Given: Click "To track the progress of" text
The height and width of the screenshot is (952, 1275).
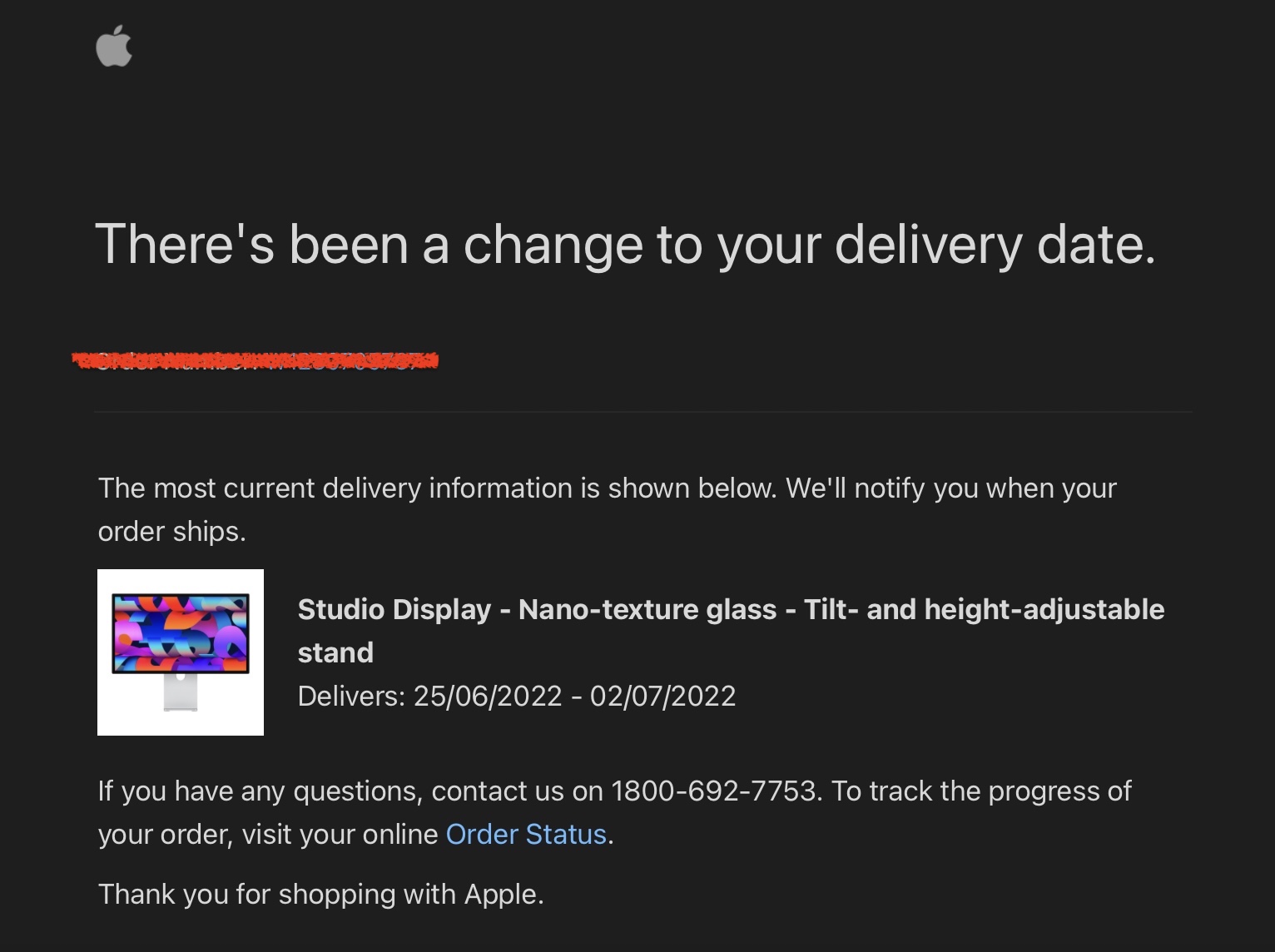Looking at the screenshot, I should (x=981, y=791).
